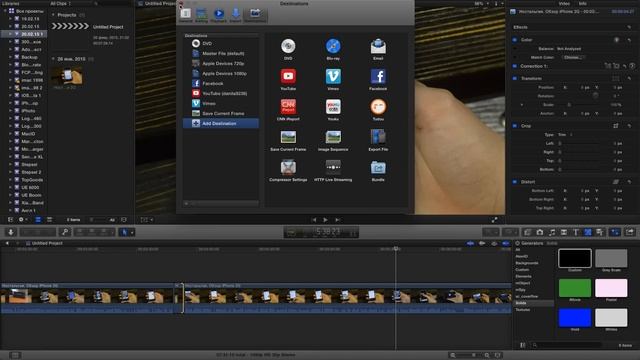Toggle the Color effect checkbox
The width and height of the screenshot is (640, 360).
point(515,40)
